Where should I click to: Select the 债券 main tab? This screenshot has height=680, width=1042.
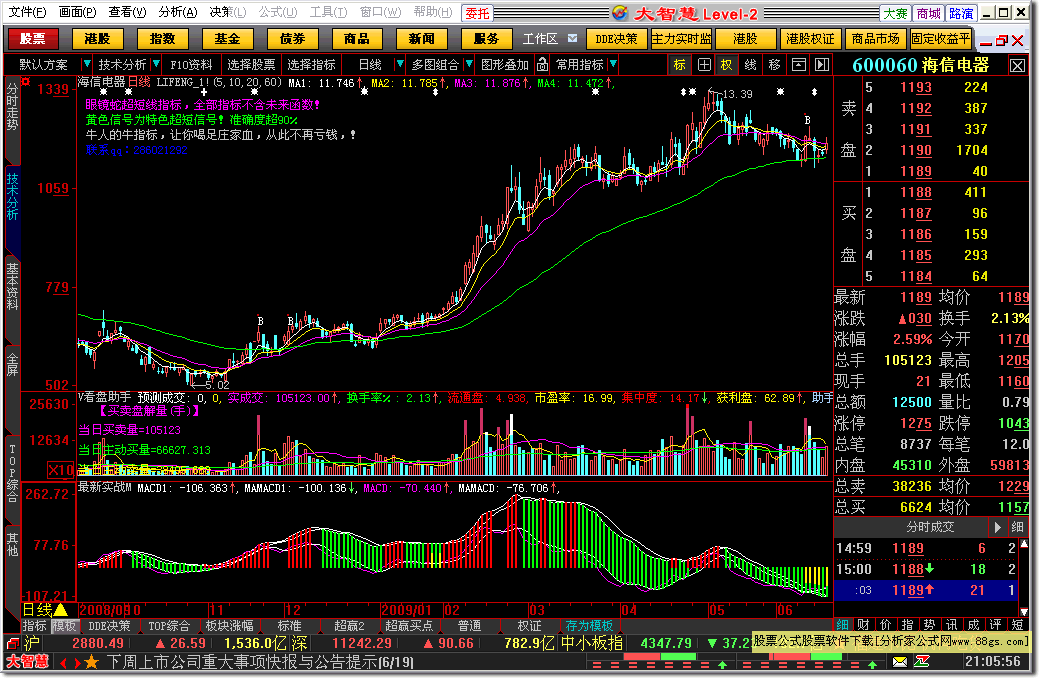click(292, 39)
